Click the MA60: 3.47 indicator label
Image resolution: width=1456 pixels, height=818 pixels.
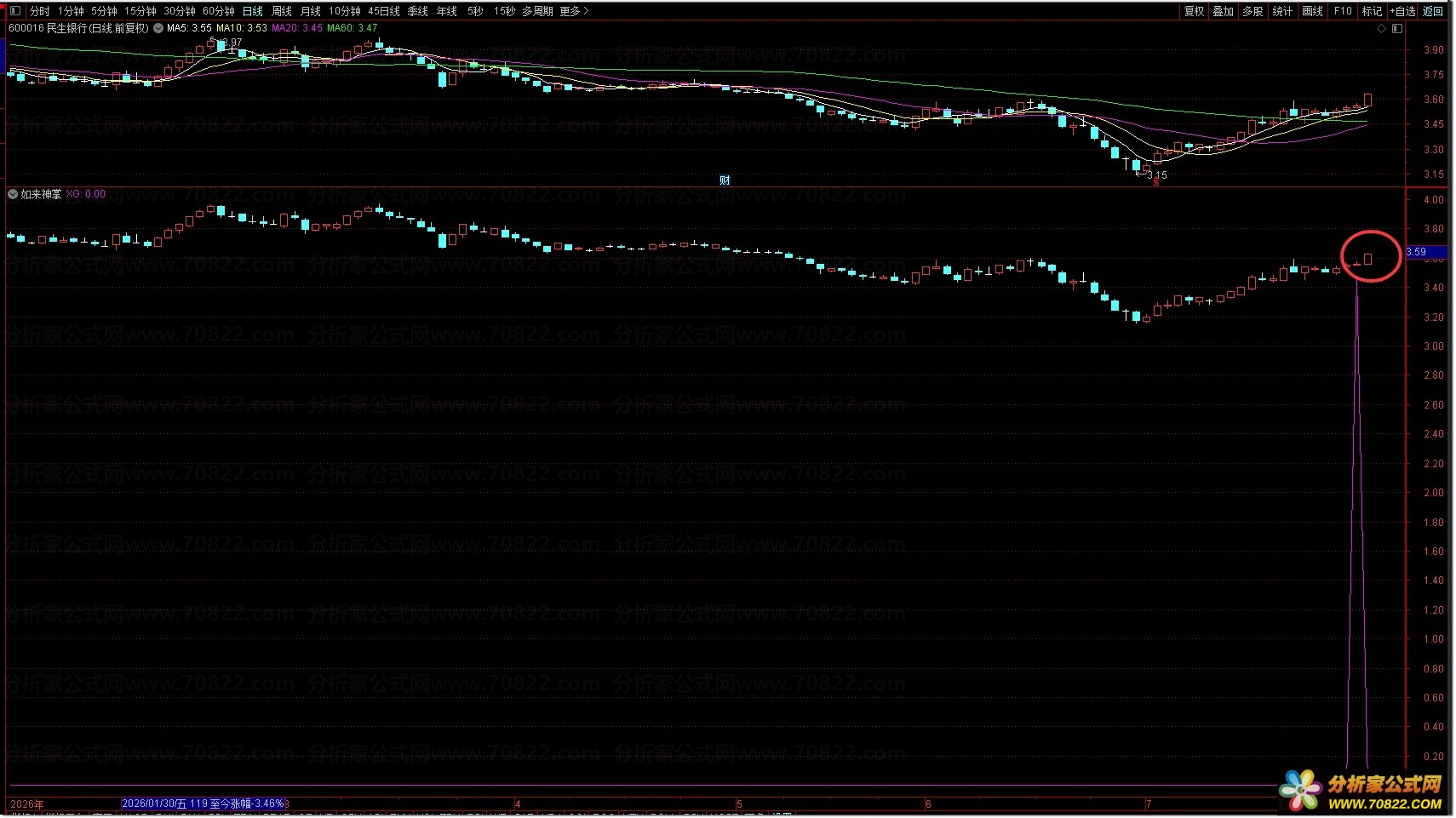pyautogui.click(x=353, y=28)
